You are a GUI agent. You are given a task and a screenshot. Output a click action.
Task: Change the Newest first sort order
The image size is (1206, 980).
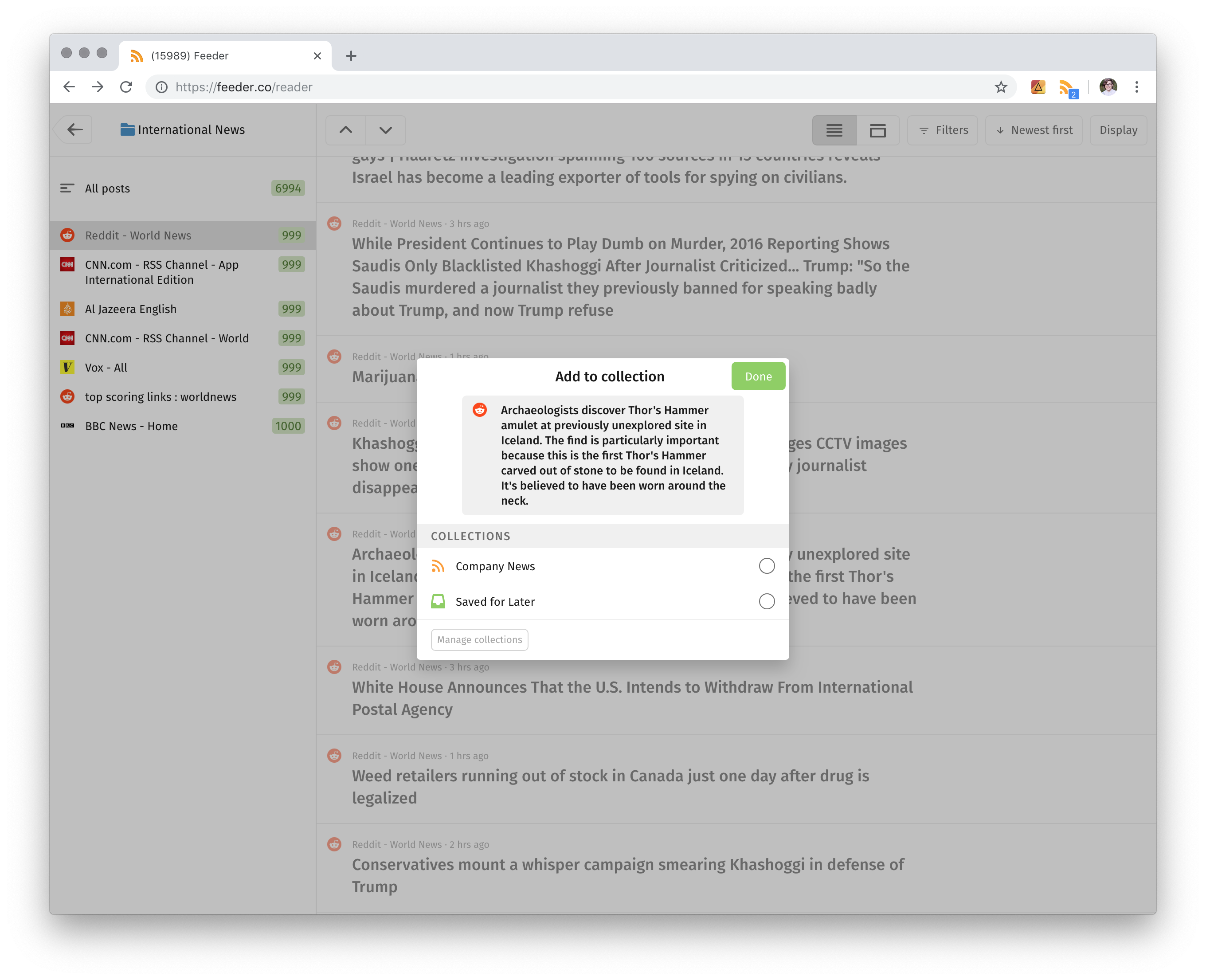[1034, 130]
